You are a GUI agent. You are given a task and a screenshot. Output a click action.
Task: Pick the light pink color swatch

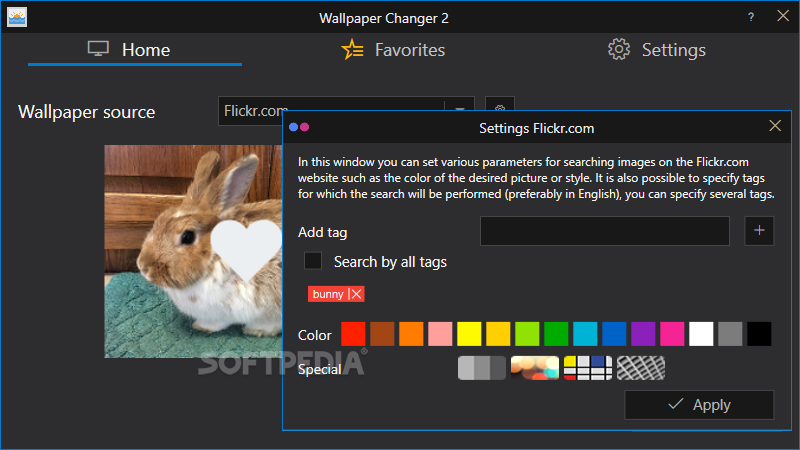pyautogui.click(x=440, y=334)
